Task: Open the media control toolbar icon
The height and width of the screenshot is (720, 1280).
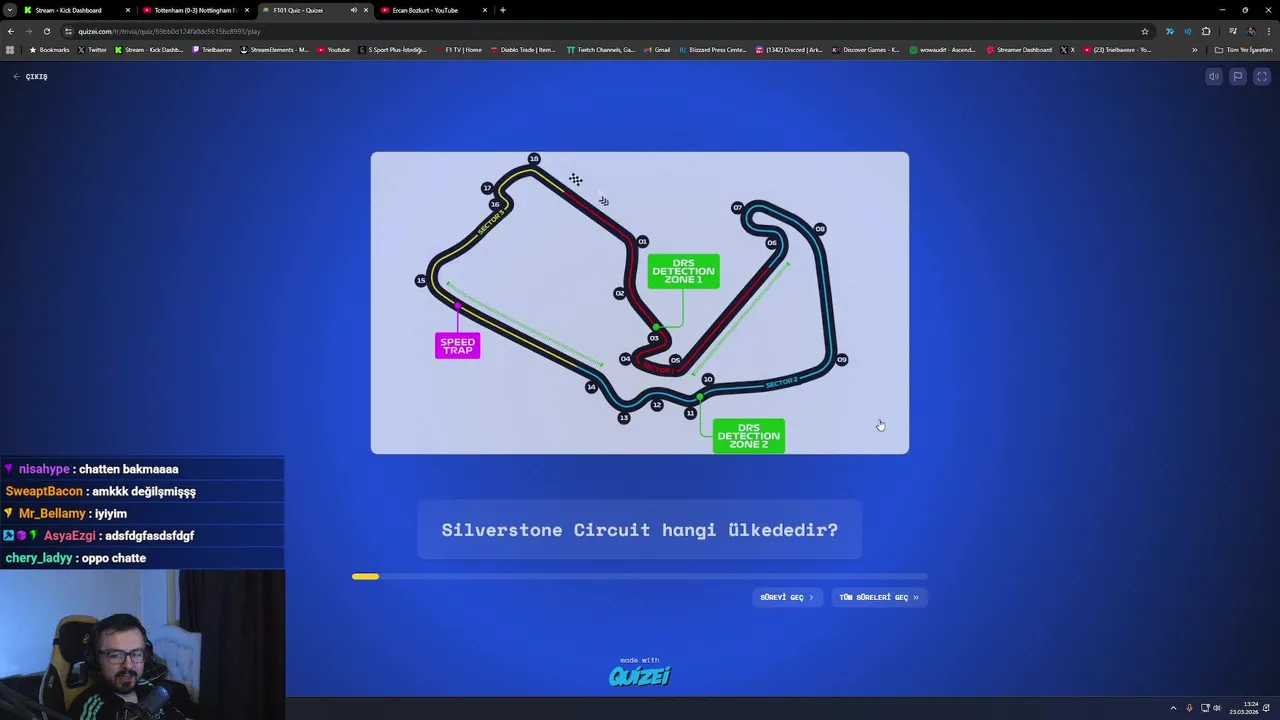Action: pyautogui.click(x=1232, y=31)
